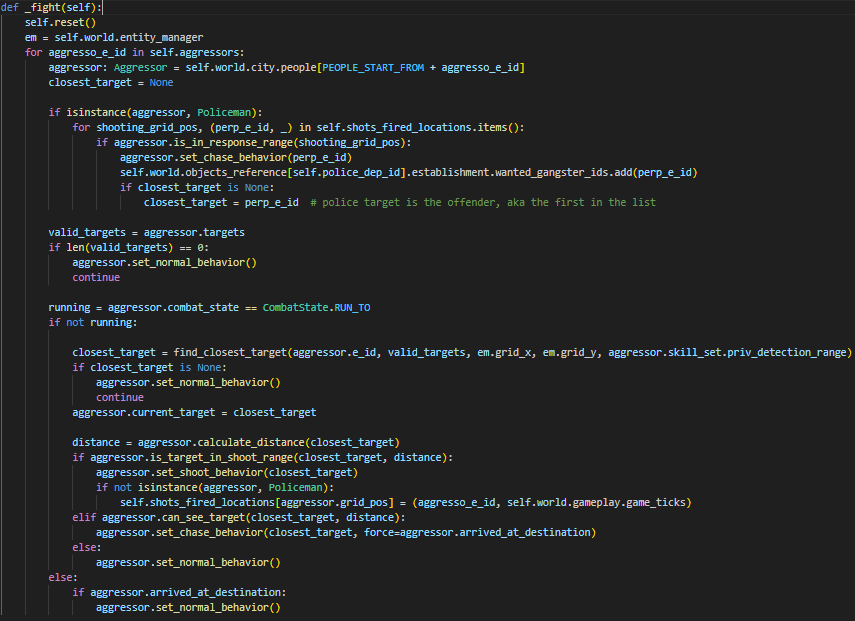Click the priv_detection_range argument

click(x=790, y=352)
